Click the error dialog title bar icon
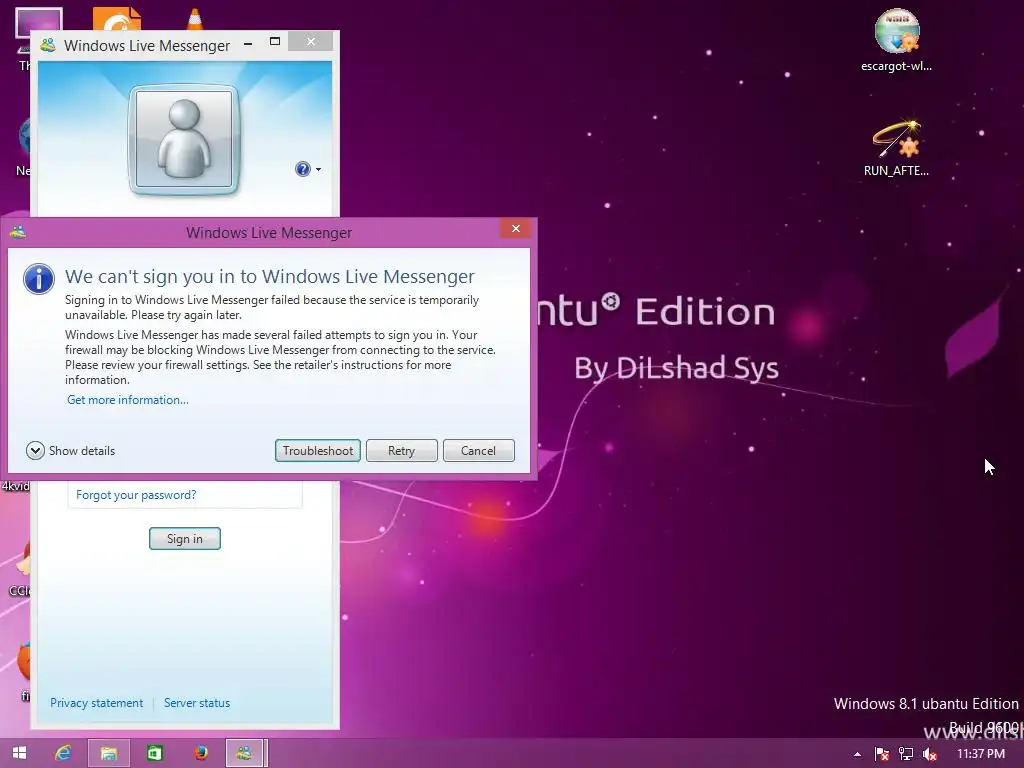 [x=18, y=232]
